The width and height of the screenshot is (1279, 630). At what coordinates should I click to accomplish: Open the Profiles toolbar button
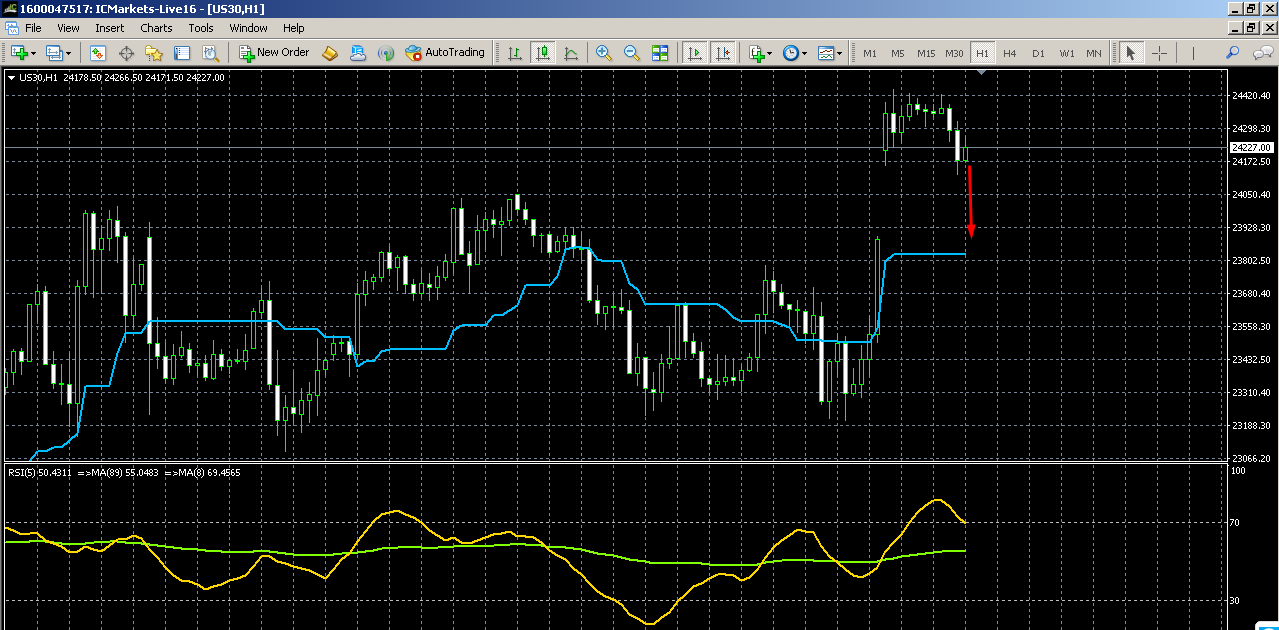pos(54,53)
